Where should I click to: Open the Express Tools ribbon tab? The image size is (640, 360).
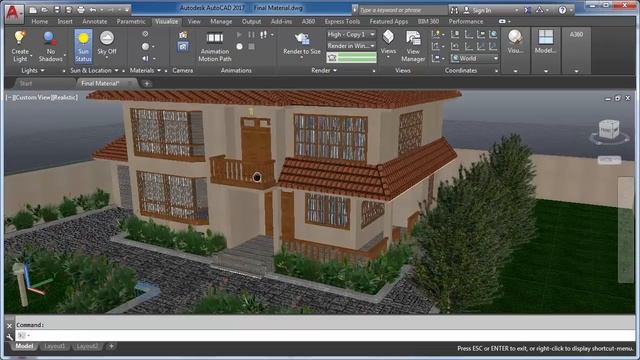342,22
